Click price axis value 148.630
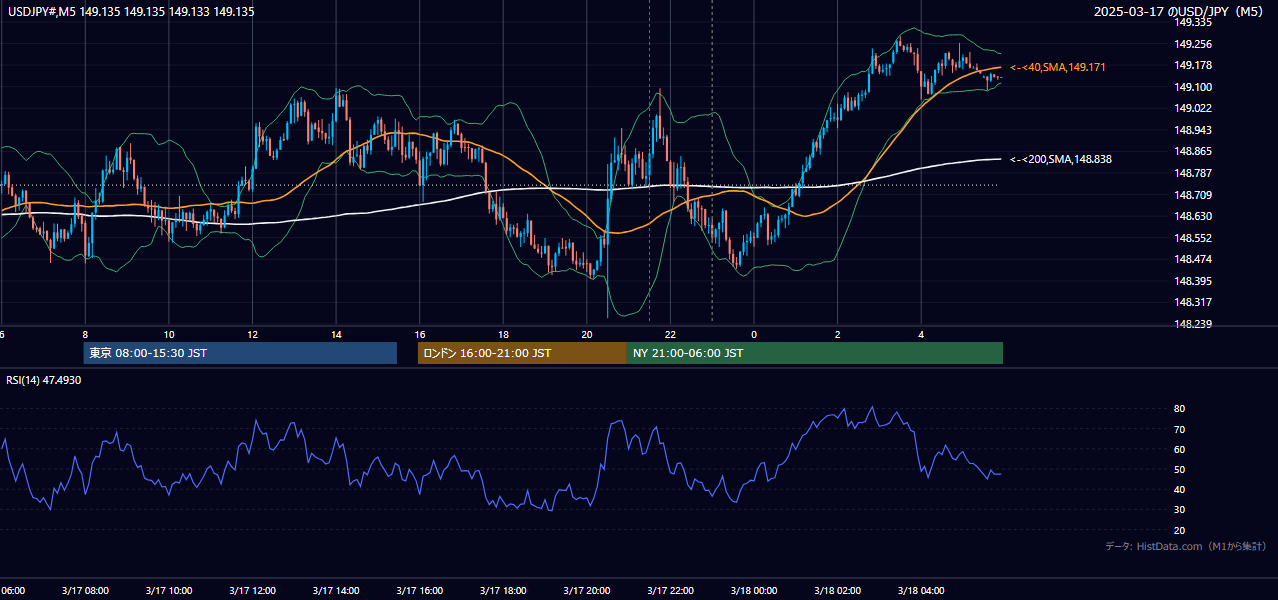 [x=1193, y=216]
